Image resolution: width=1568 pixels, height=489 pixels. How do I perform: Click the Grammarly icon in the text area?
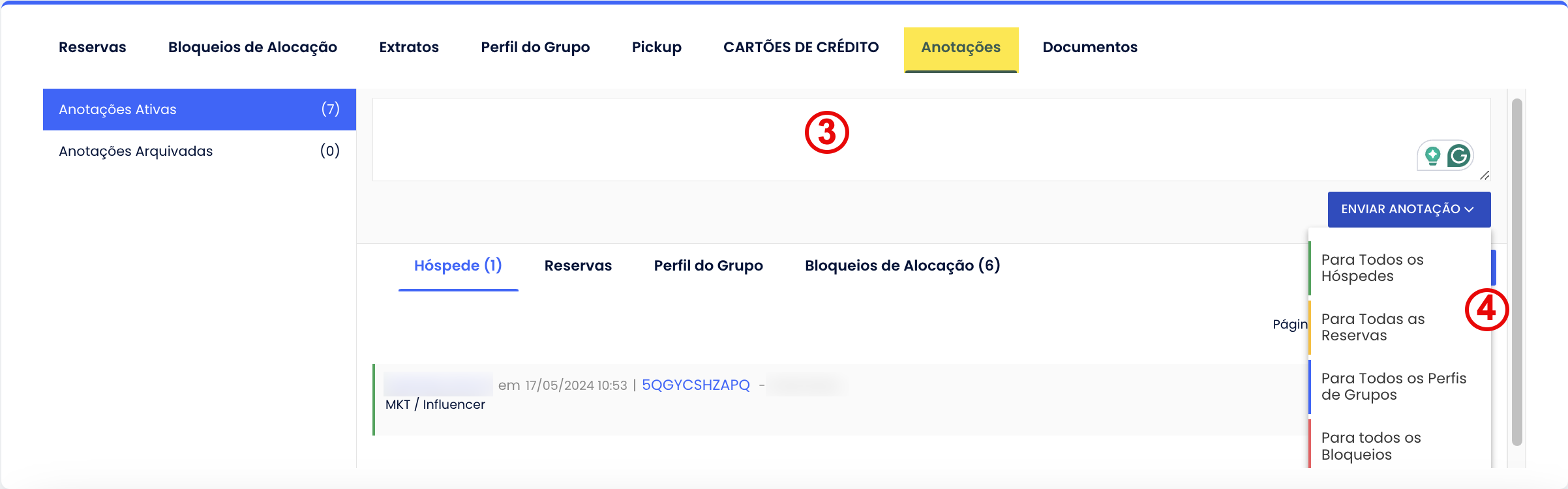tap(1459, 156)
